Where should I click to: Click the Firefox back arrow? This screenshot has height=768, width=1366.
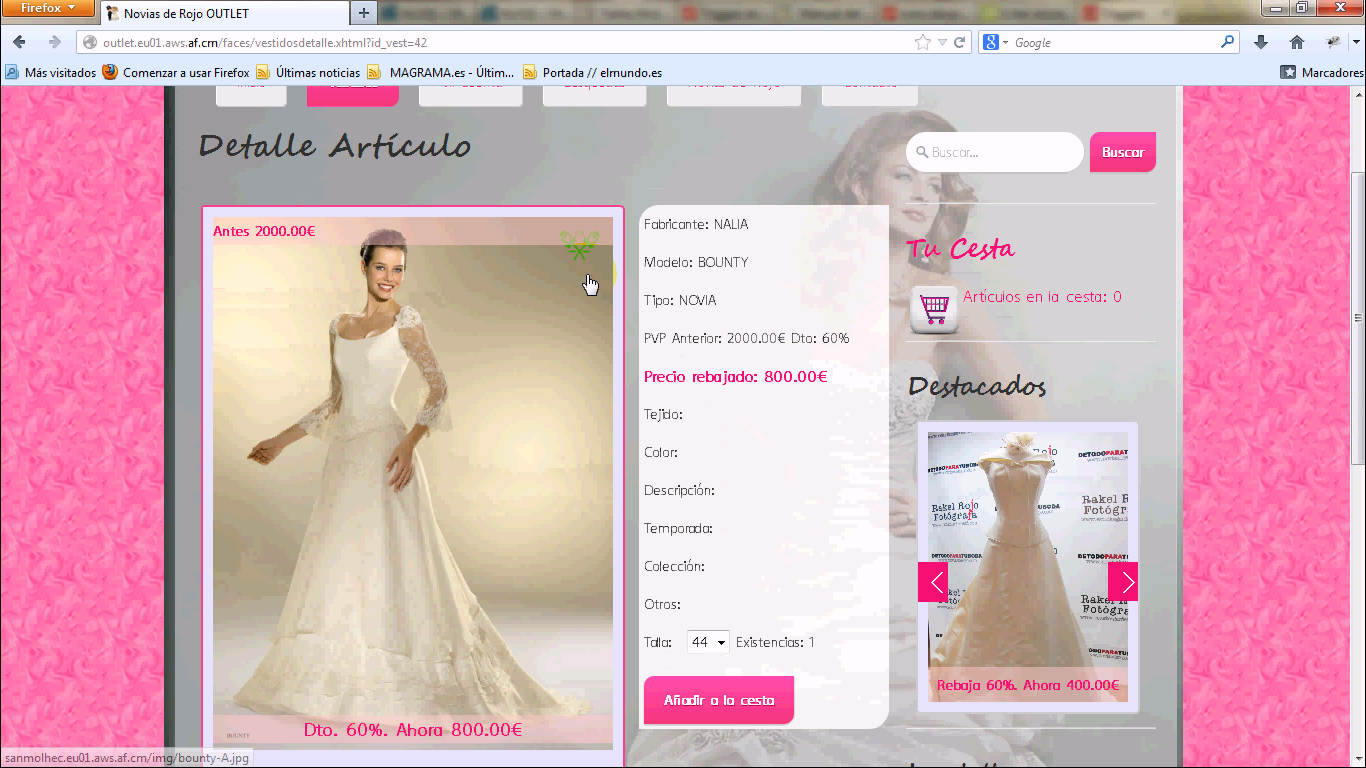(x=19, y=42)
